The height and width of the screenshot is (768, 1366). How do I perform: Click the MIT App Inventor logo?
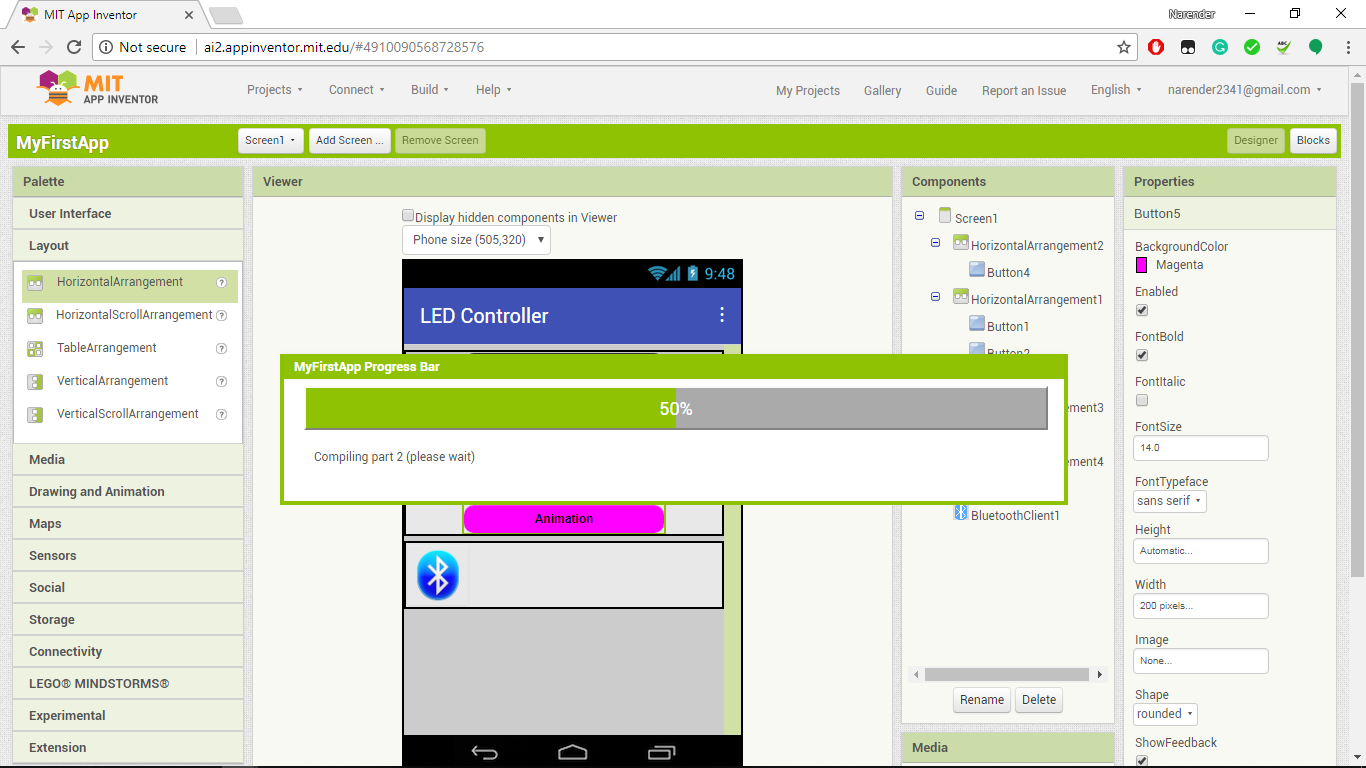coord(98,89)
